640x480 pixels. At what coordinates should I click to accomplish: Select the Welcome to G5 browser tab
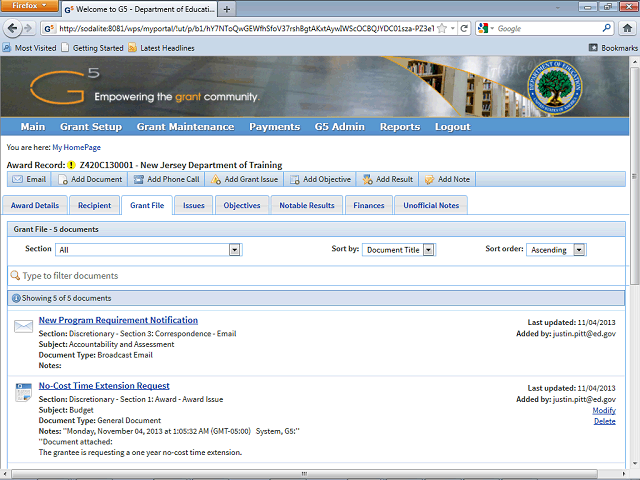[139, 9]
